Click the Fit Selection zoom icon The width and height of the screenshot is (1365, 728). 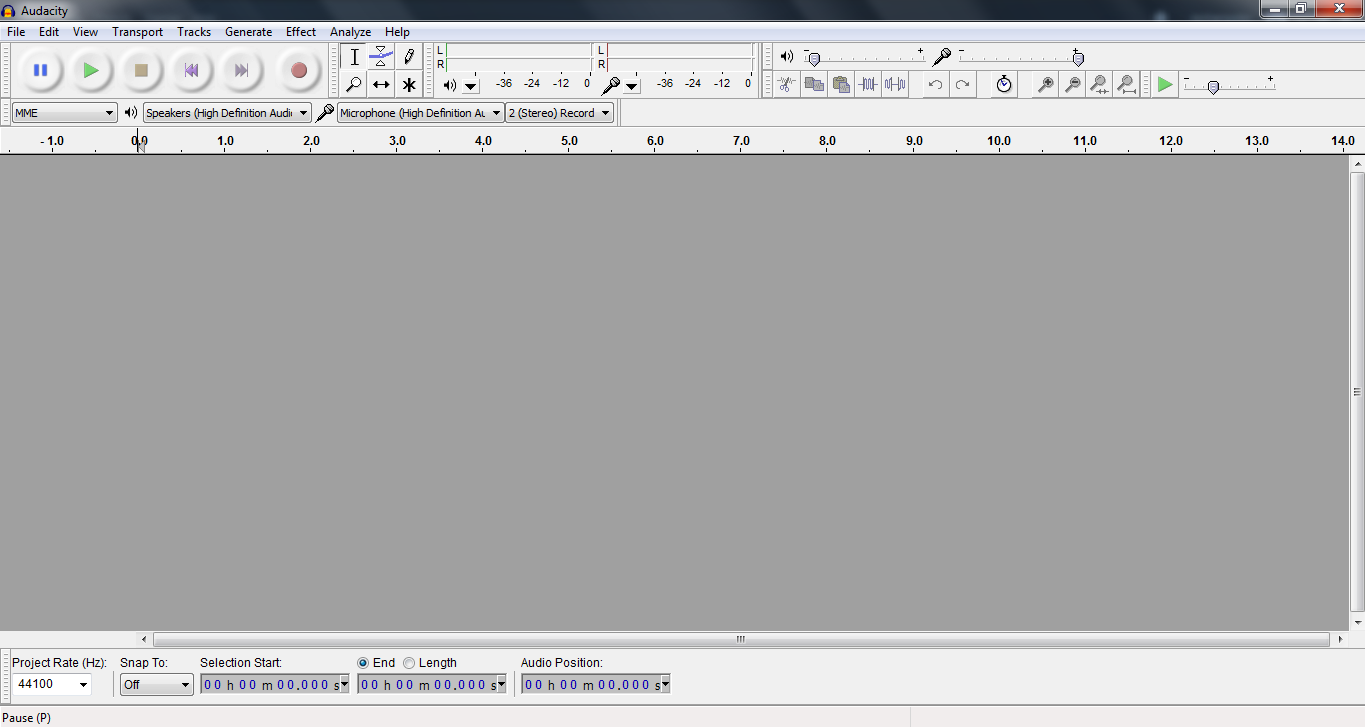click(x=1099, y=84)
